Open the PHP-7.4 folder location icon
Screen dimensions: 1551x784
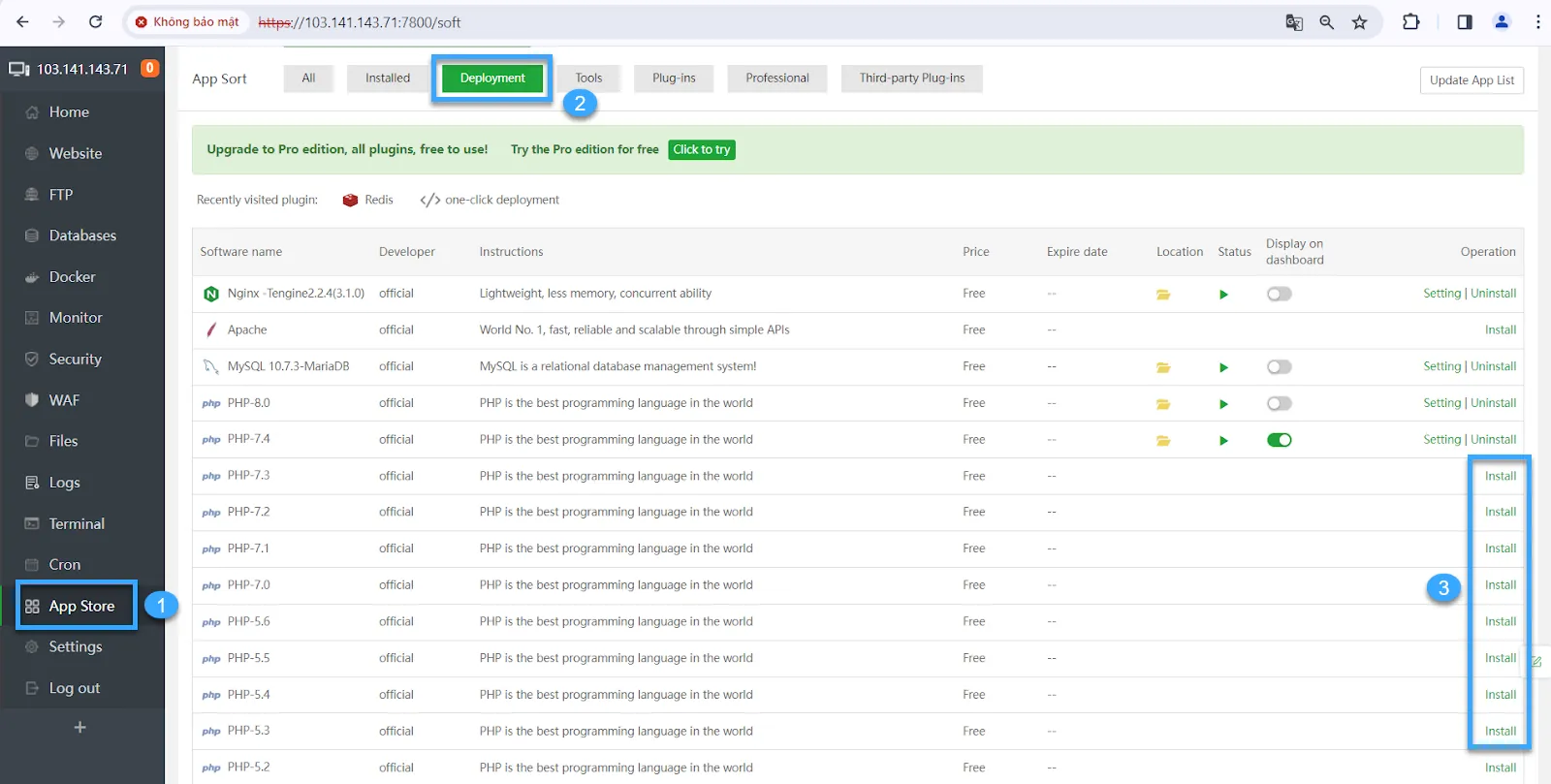point(1163,440)
